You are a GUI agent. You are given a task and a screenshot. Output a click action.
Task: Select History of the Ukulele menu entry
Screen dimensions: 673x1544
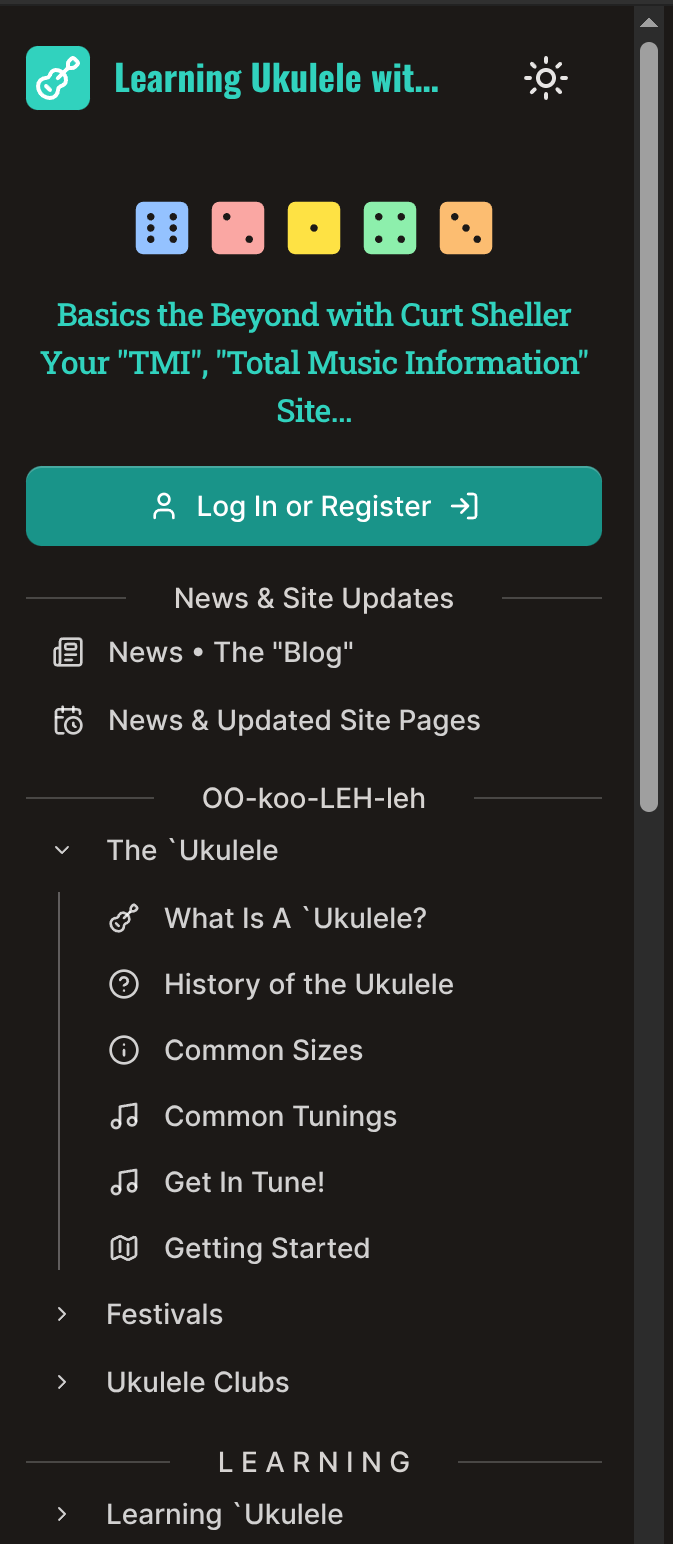(308, 983)
